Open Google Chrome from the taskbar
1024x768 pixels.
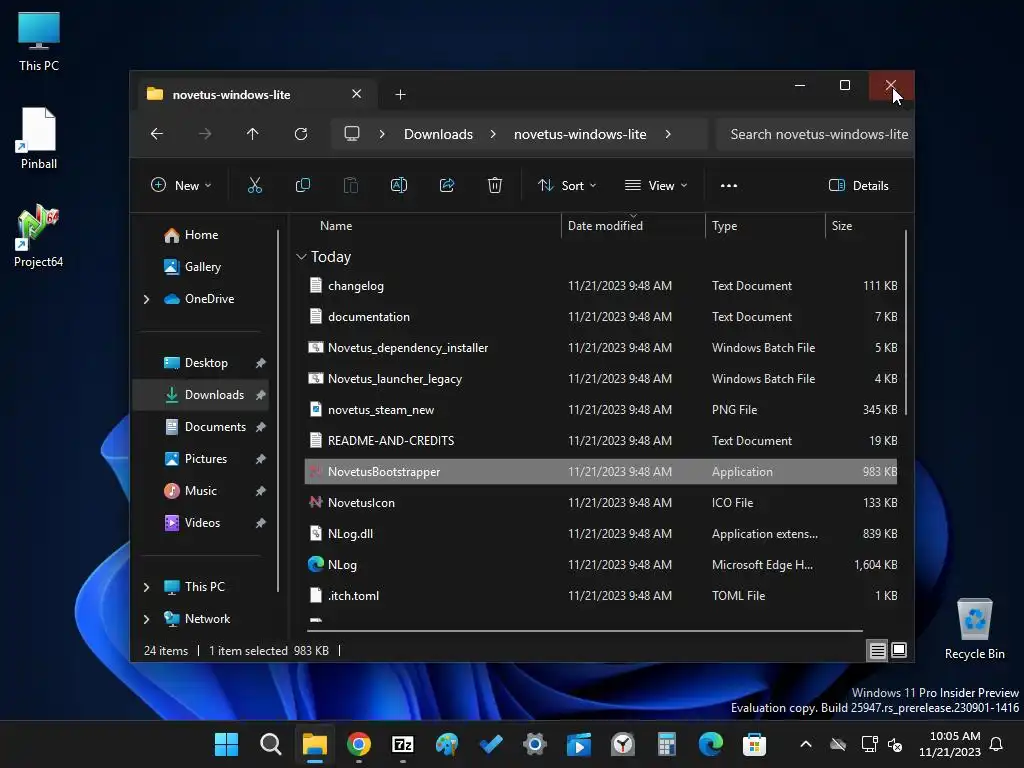pyautogui.click(x=359, y=744)
